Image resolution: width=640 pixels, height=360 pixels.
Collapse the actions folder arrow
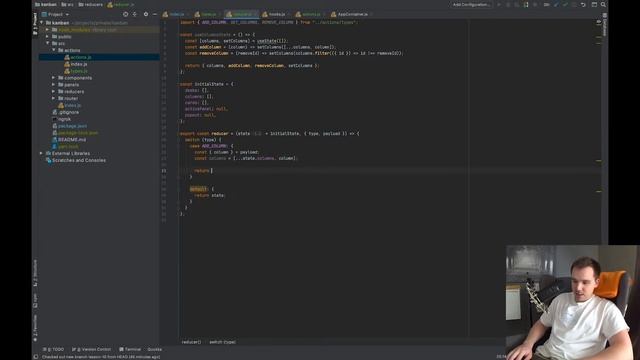click(x=53, y=50)
